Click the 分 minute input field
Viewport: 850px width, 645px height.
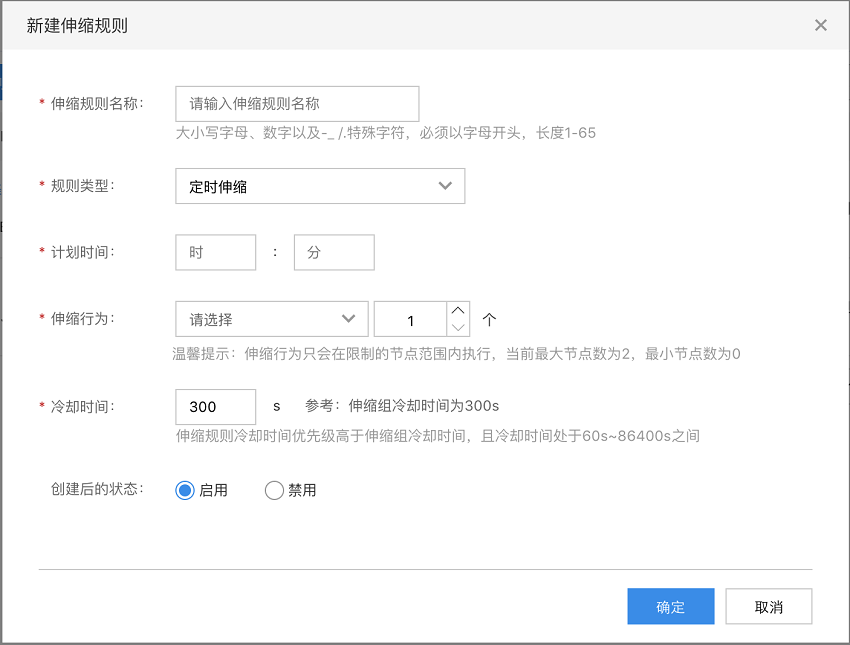point(334,252)
